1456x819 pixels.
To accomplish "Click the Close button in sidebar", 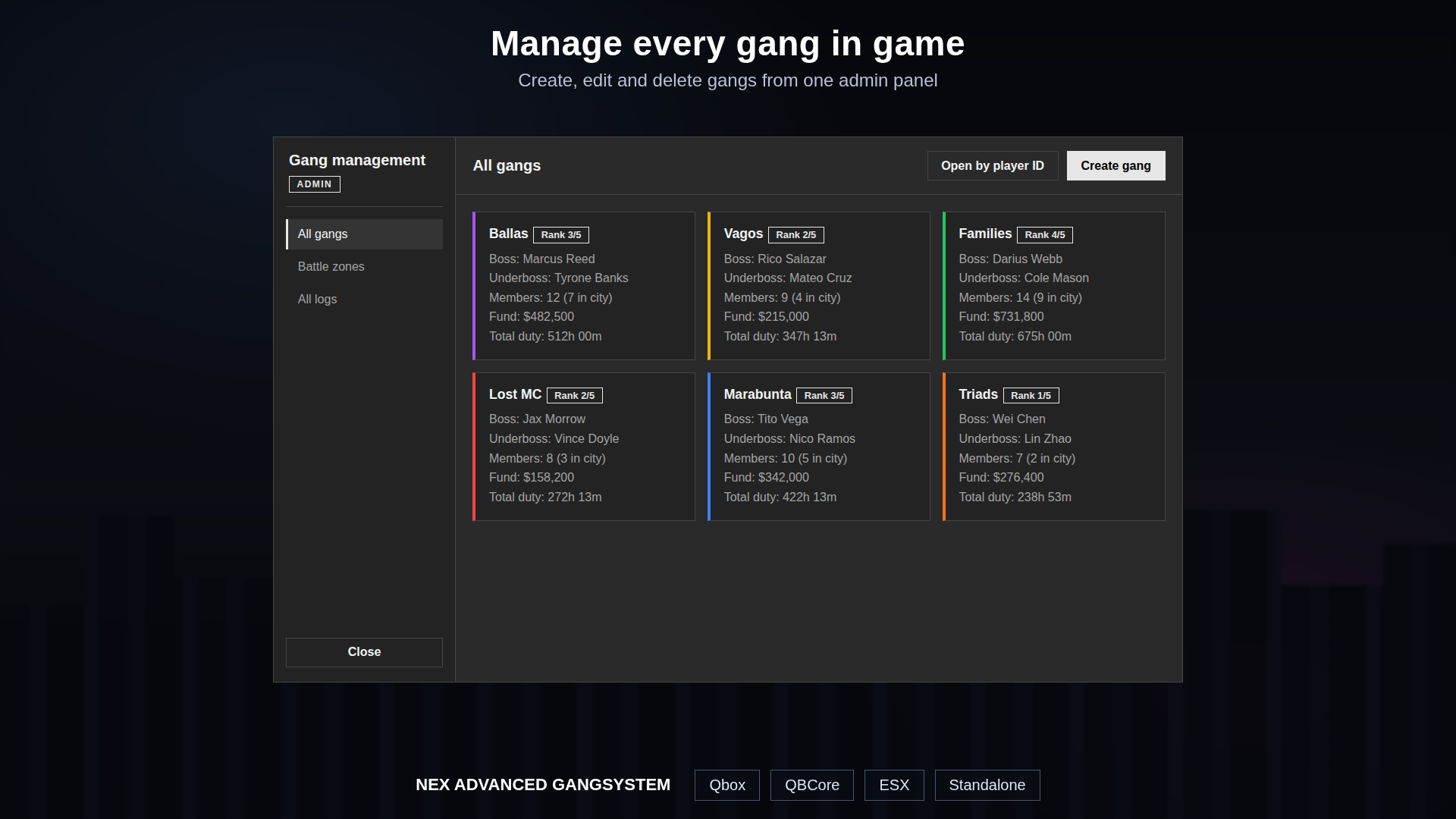I will pos(364,652).
